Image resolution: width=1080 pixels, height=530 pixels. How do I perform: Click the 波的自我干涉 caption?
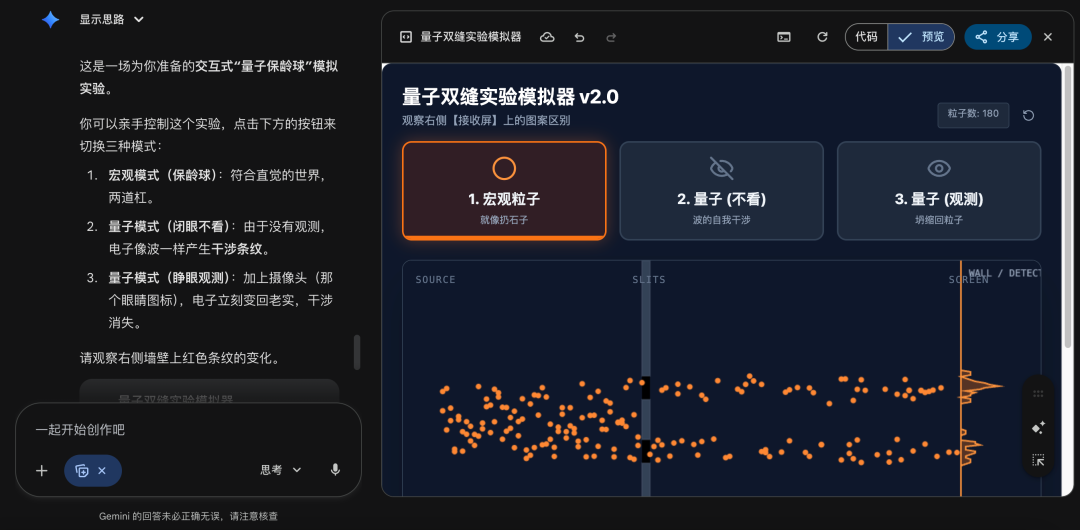point(721,220)
